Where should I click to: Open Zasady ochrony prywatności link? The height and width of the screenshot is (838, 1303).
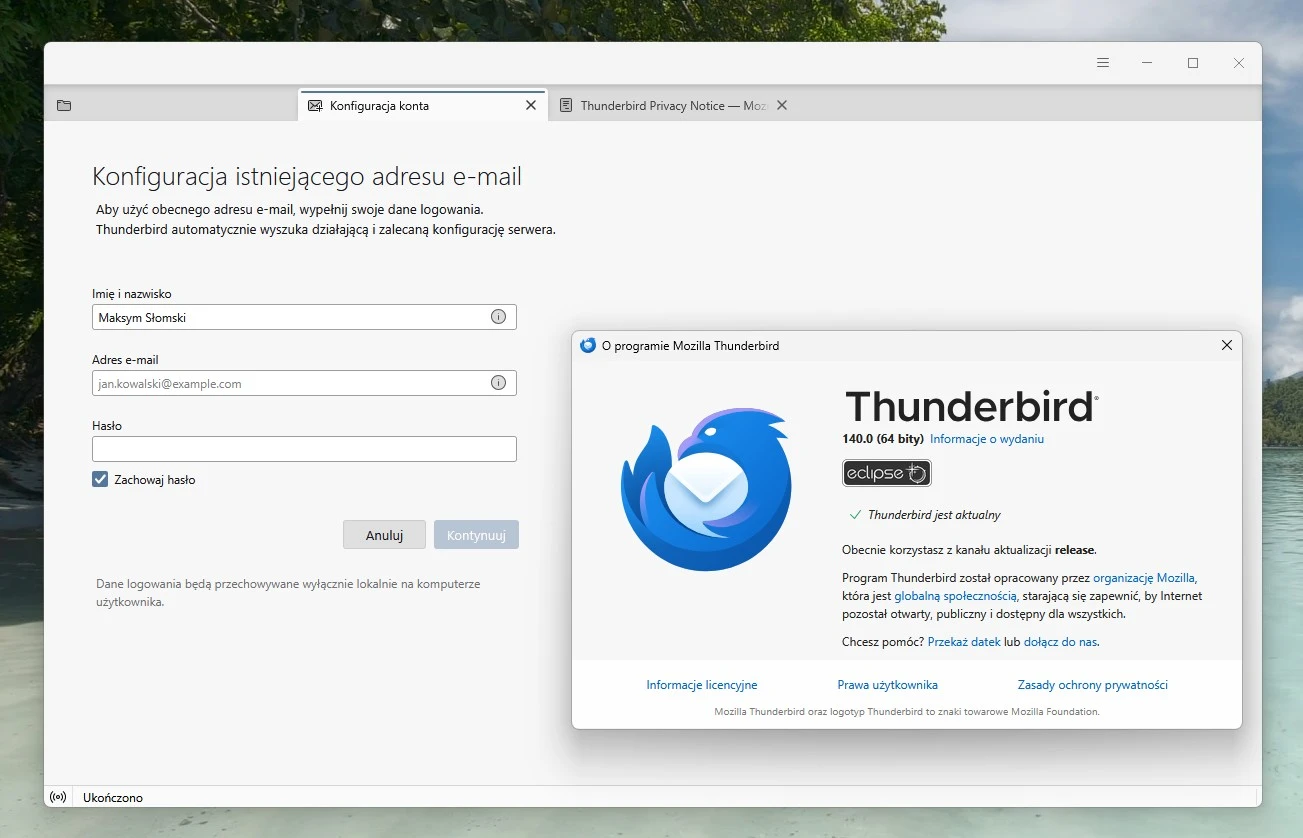(x=1093, y=685)
